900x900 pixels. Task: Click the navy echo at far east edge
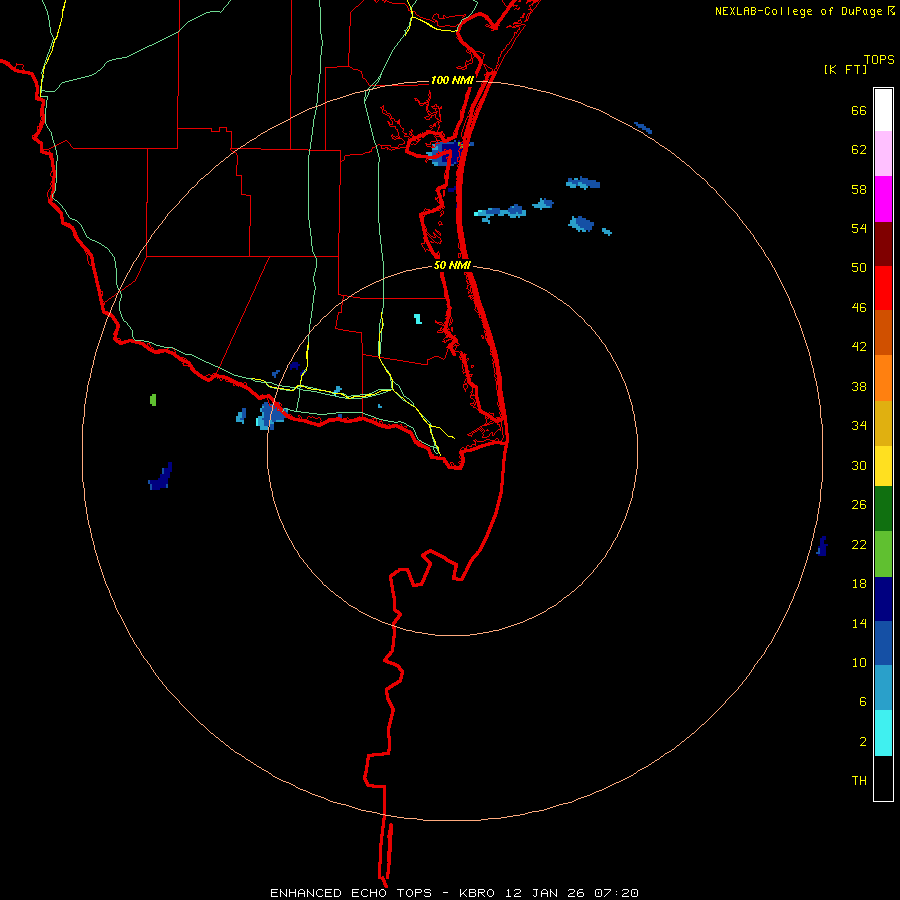pyautogui.click(x=822, y=546)
